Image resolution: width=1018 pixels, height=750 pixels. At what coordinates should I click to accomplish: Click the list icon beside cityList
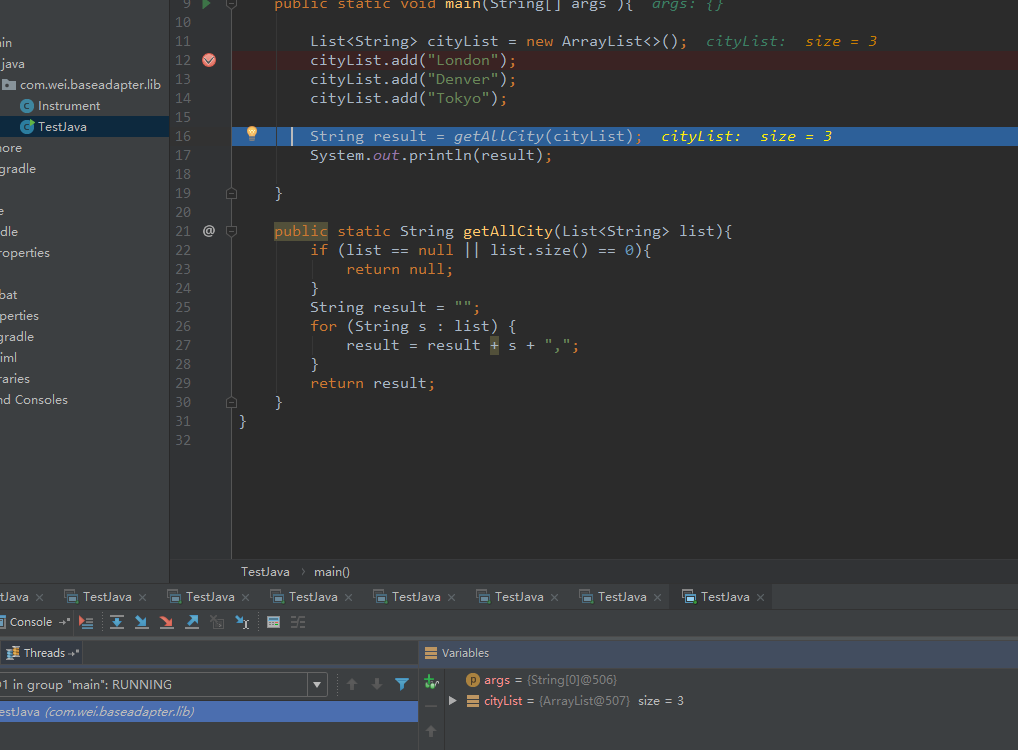tap(473, 701)
